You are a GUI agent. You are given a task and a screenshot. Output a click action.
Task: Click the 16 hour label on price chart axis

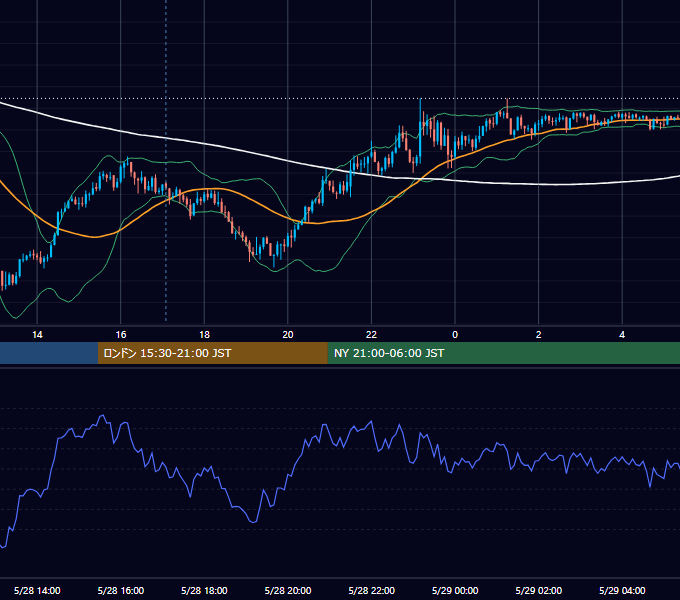[x=121, y=335]
